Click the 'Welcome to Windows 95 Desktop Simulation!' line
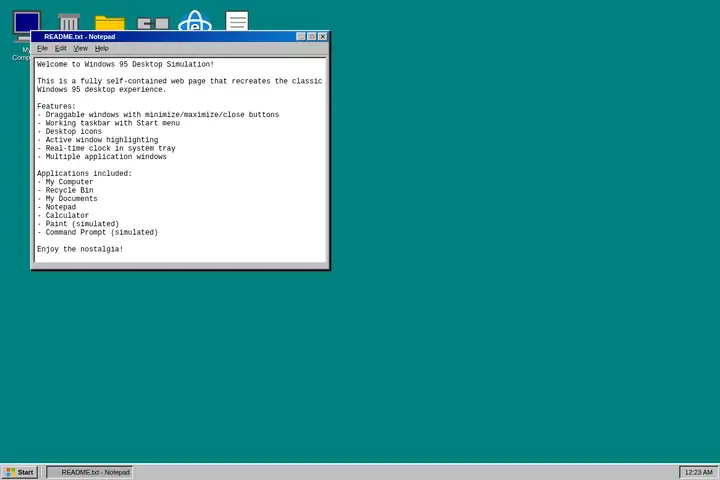Image resolution: width=720 pixels, height=480 pixels. coord(125,64)
